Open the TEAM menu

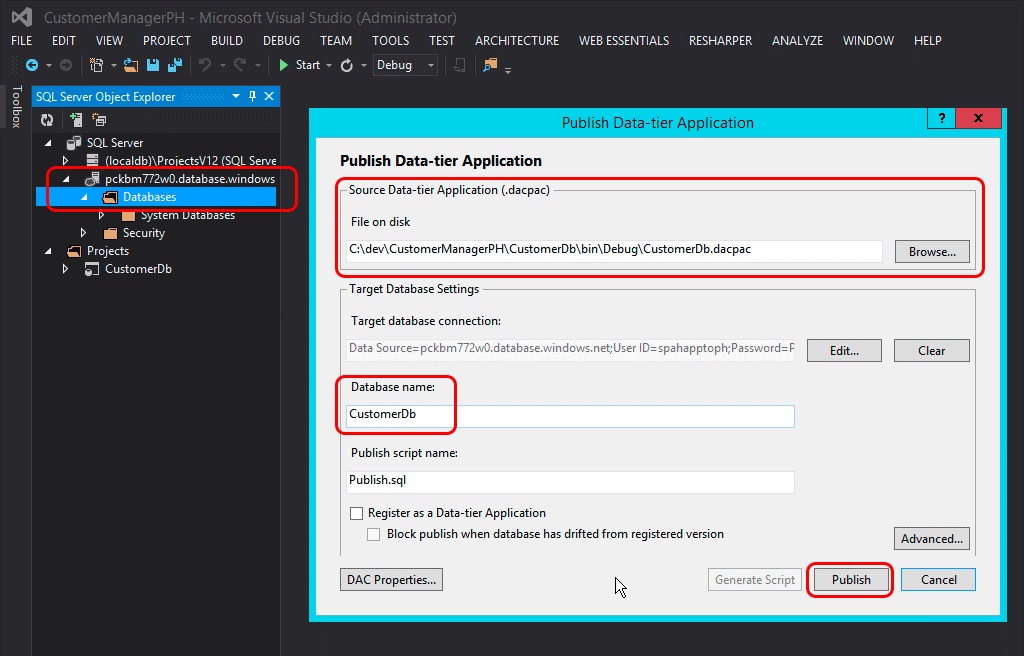(336, 41)
